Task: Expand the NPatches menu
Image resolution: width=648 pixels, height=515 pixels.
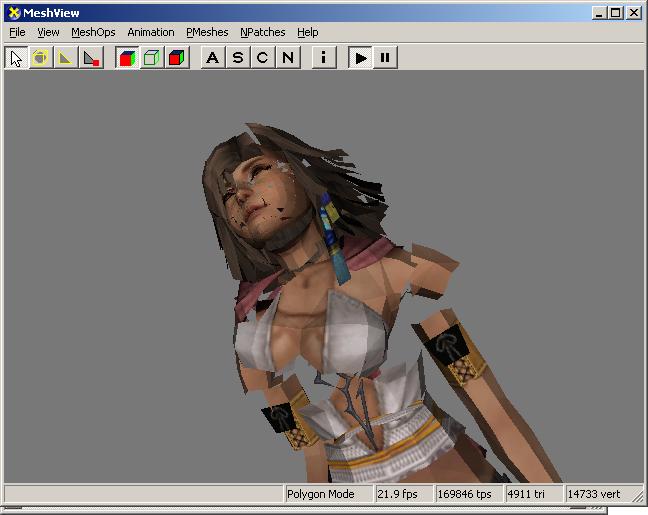Action: click(263, 32)
